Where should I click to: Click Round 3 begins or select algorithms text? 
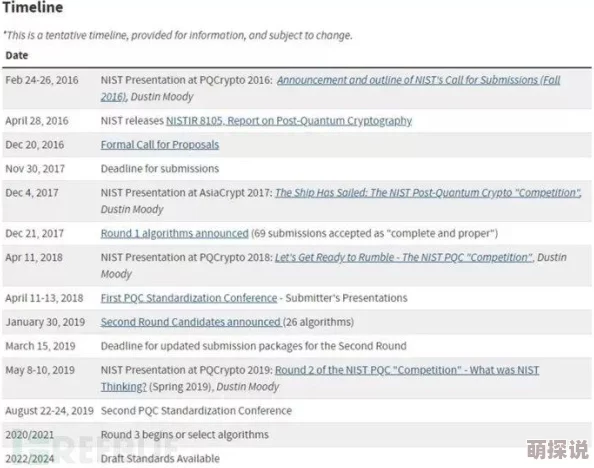184,435
